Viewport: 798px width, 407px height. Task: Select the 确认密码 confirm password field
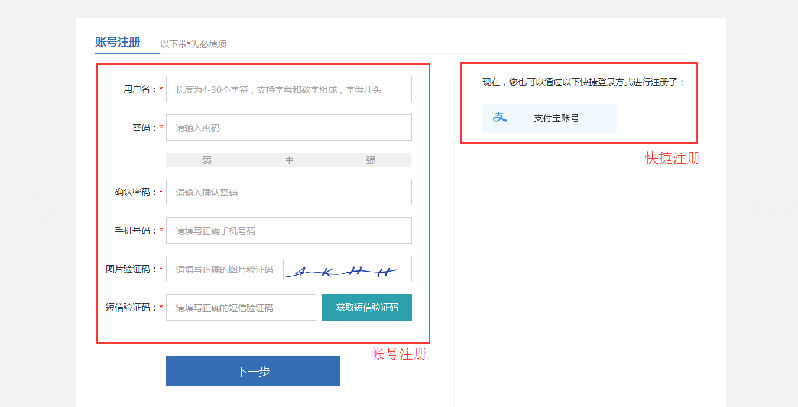(289, 191)
